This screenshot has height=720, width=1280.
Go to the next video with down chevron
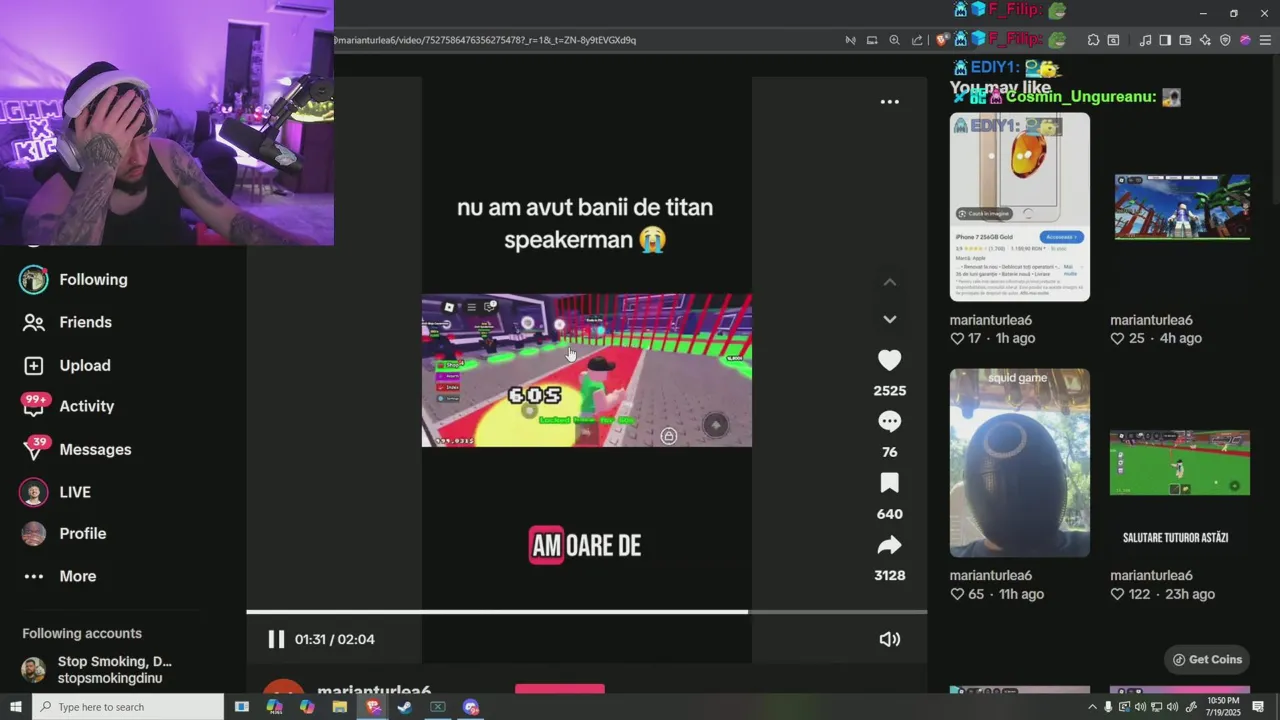pos(889,320)
